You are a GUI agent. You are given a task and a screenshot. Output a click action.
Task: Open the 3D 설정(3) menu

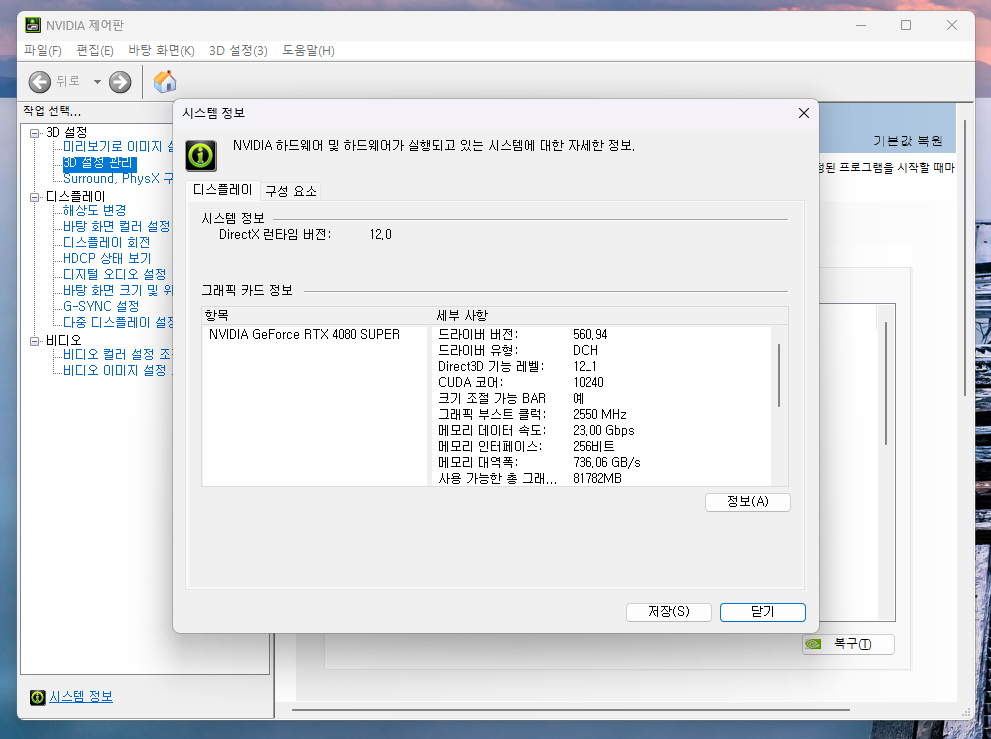pos(238,51)
